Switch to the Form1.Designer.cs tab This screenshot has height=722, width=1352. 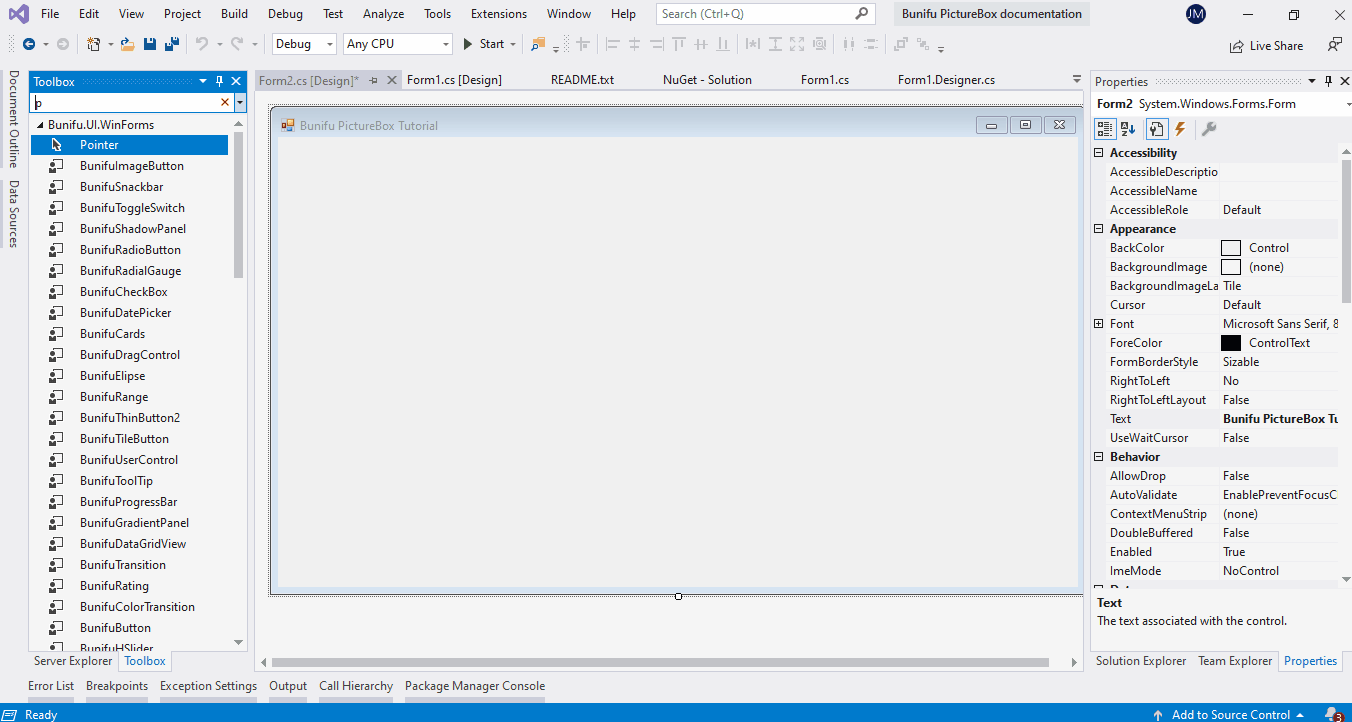(x=946, y=80)
